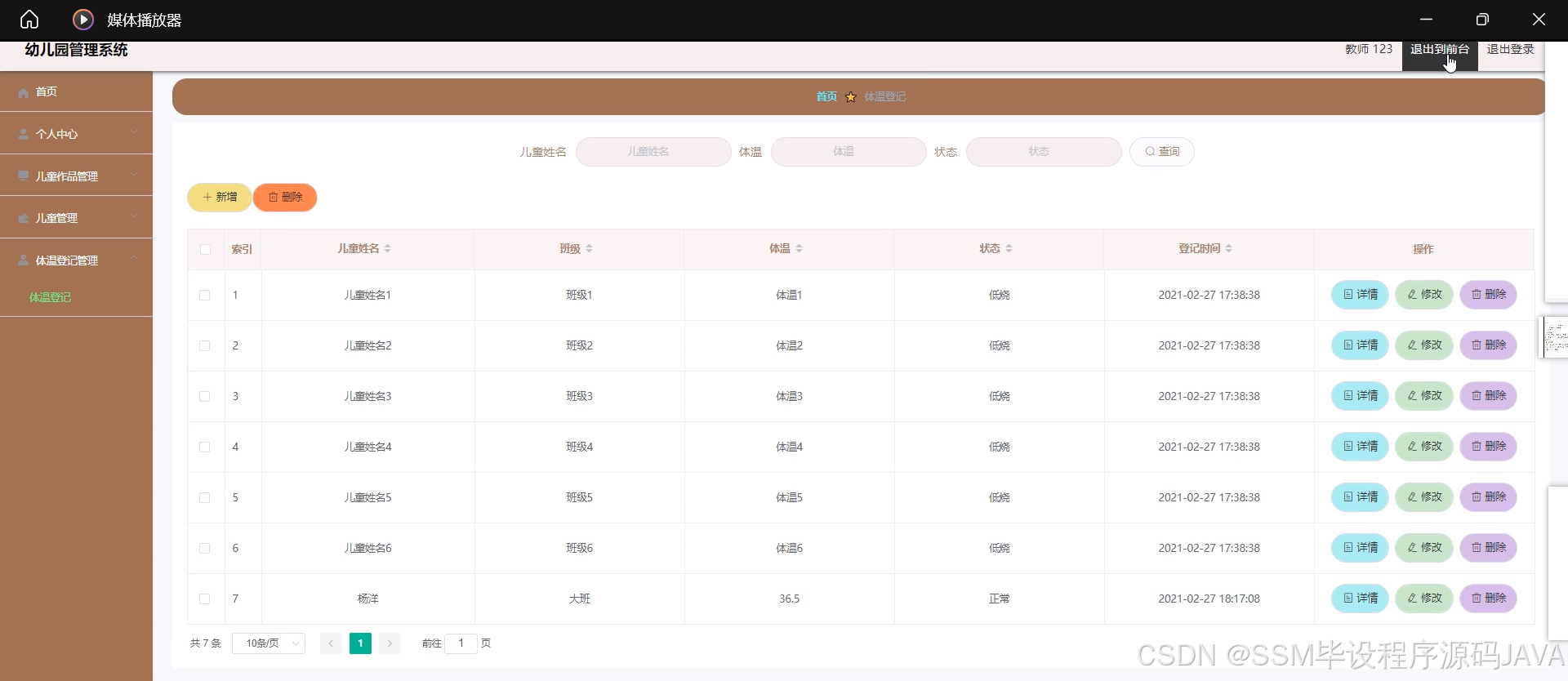Check the checkbox for row 4
The height and width of the screenshot is (681, 1568).
pyautogui.click(x=205, y=447)
